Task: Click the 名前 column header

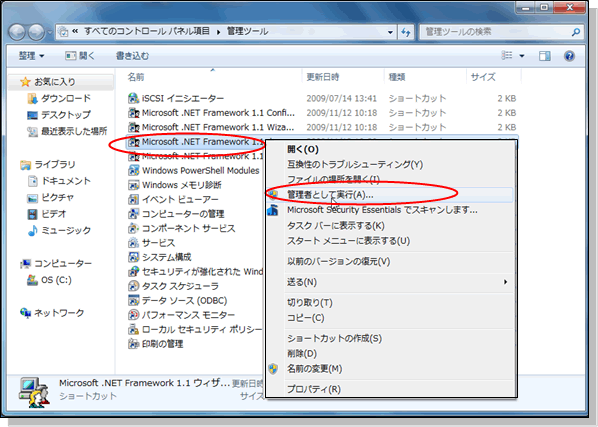Action: [136, 77]
